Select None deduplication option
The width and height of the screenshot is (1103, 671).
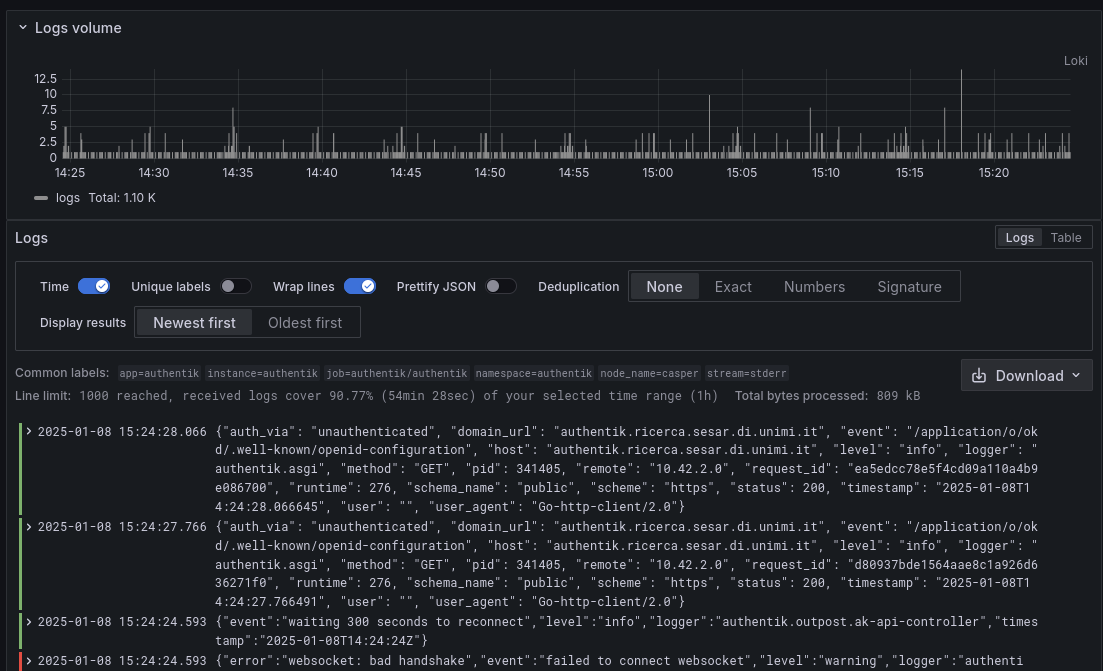tap(664, 287)
